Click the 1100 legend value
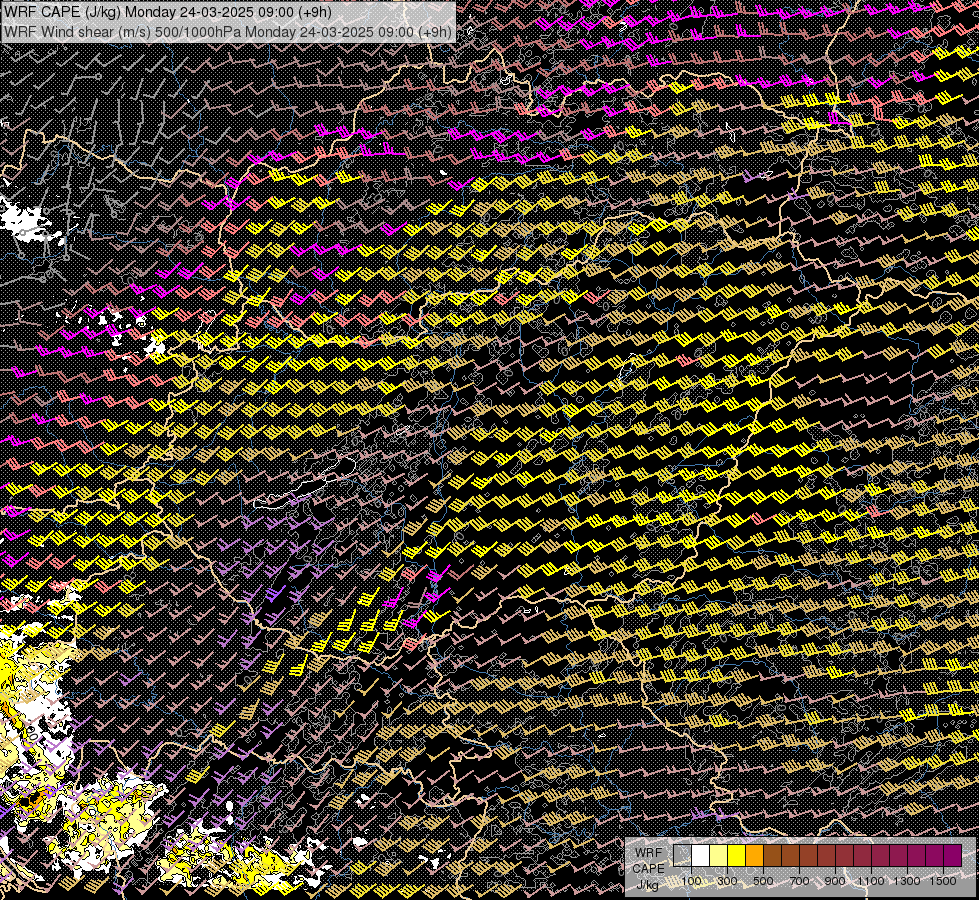979x900 pixels. coord(870,881)
